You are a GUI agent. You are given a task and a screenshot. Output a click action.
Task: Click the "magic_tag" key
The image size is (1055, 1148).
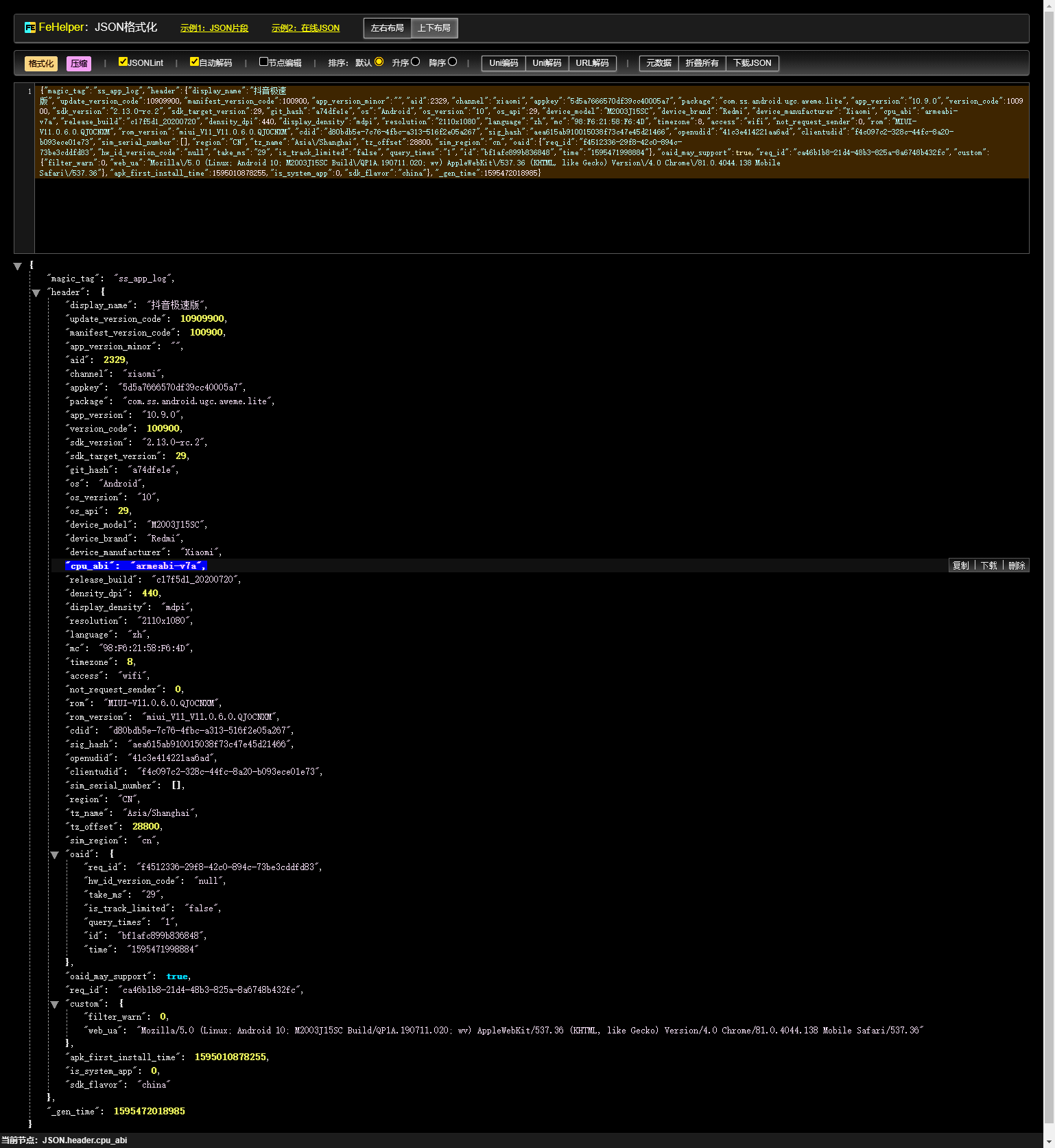(72, 279)
